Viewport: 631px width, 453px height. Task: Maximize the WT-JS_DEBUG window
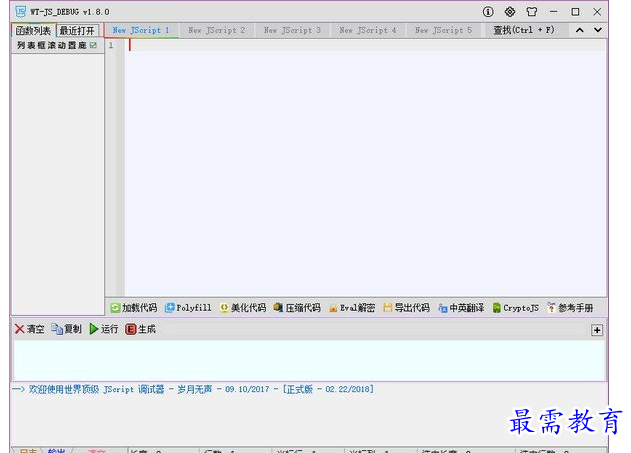coord(575,12)
